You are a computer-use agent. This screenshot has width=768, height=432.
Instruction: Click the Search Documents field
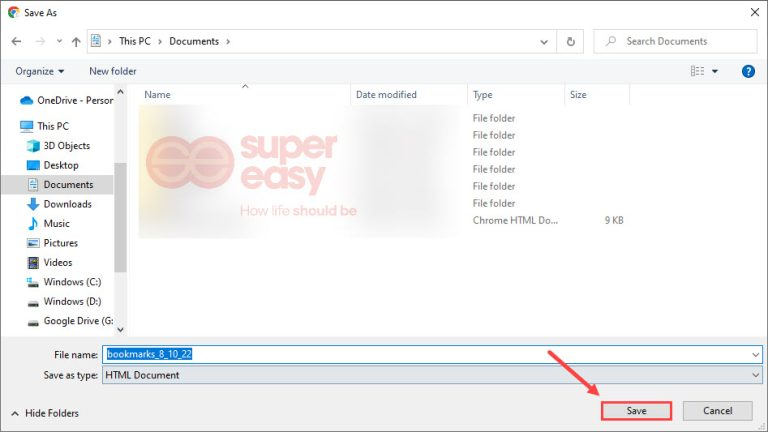pos(675,42)
